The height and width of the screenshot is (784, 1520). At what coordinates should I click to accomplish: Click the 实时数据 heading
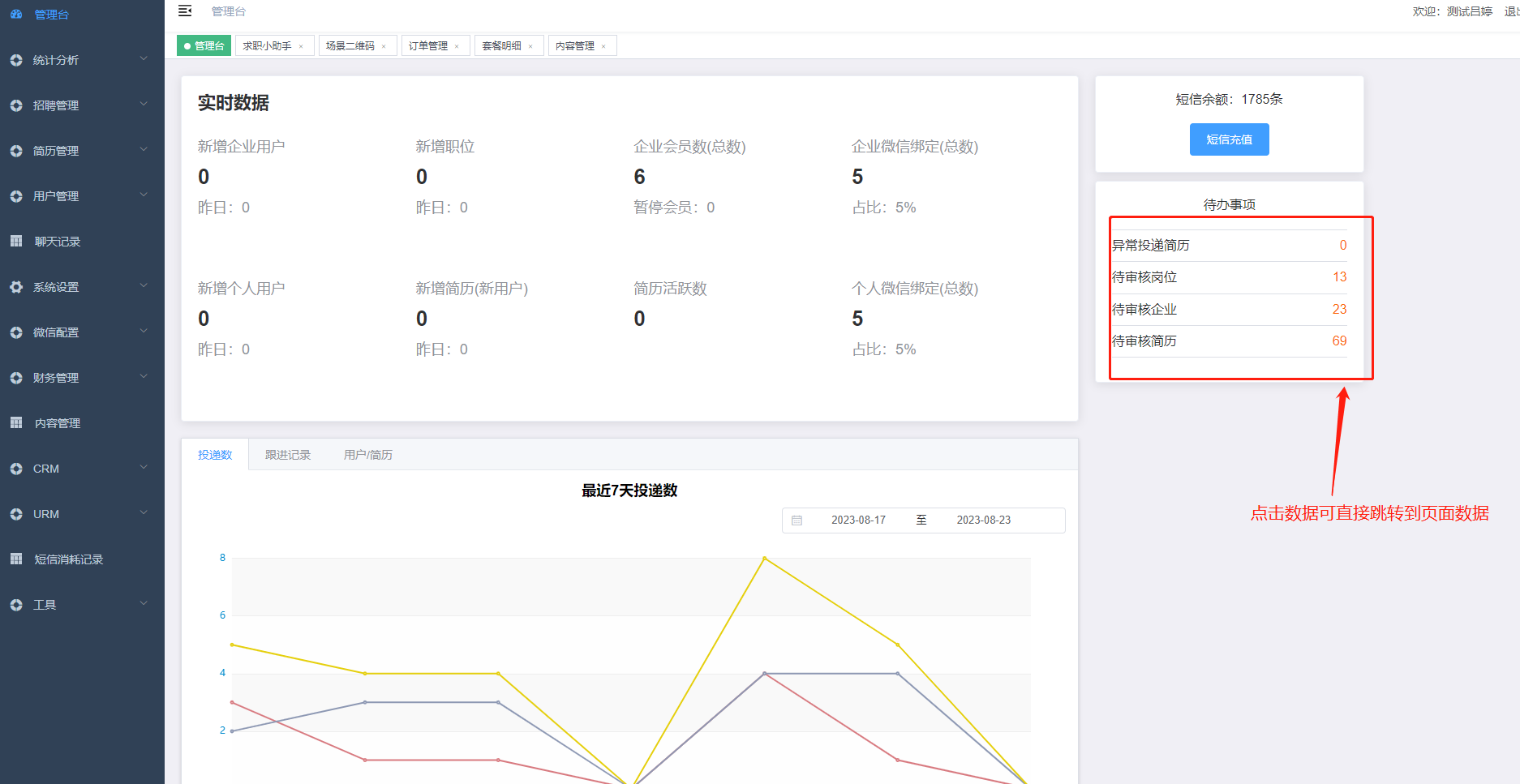pos(234,103)
